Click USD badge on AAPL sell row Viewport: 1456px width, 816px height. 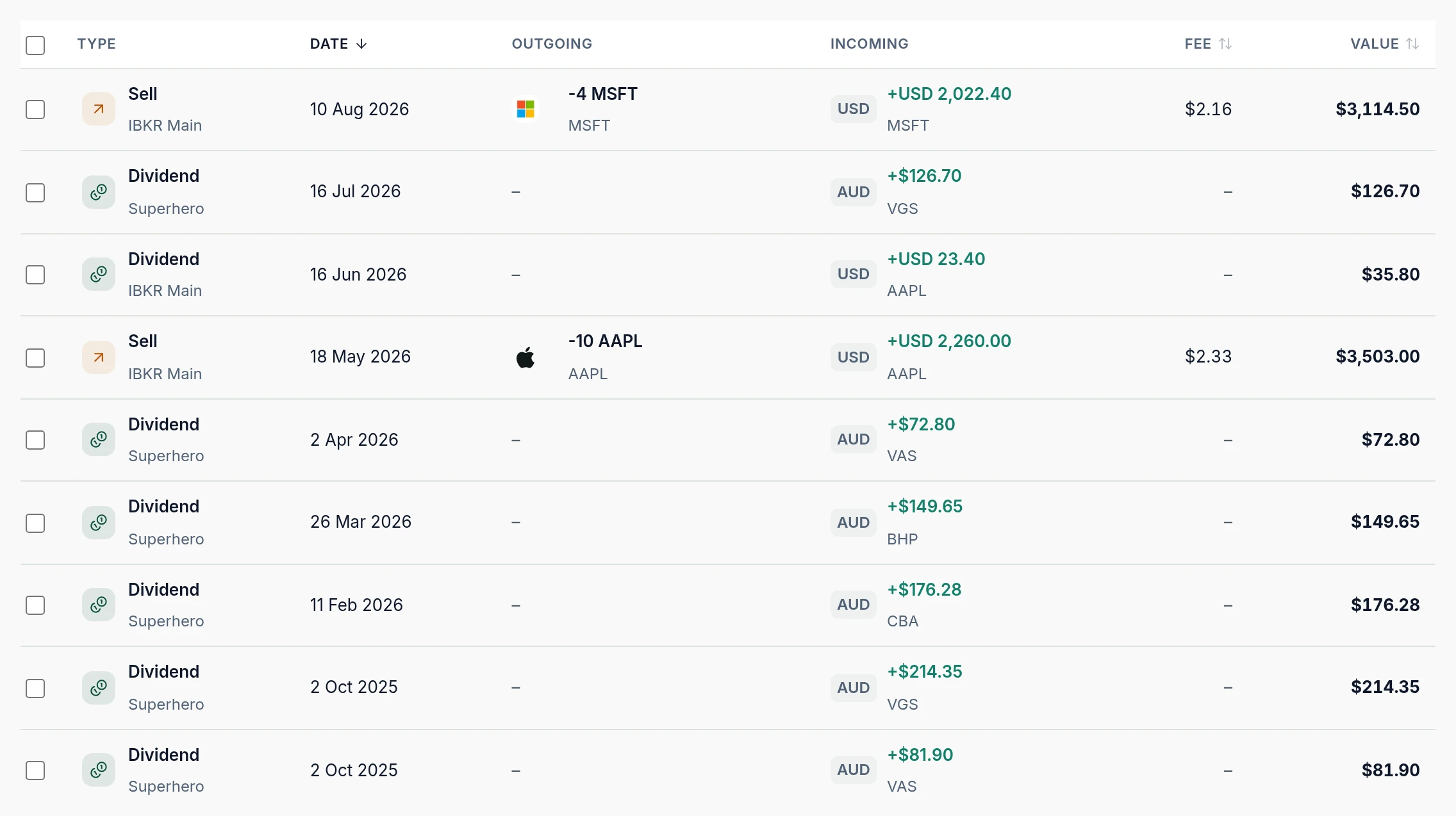854,357
